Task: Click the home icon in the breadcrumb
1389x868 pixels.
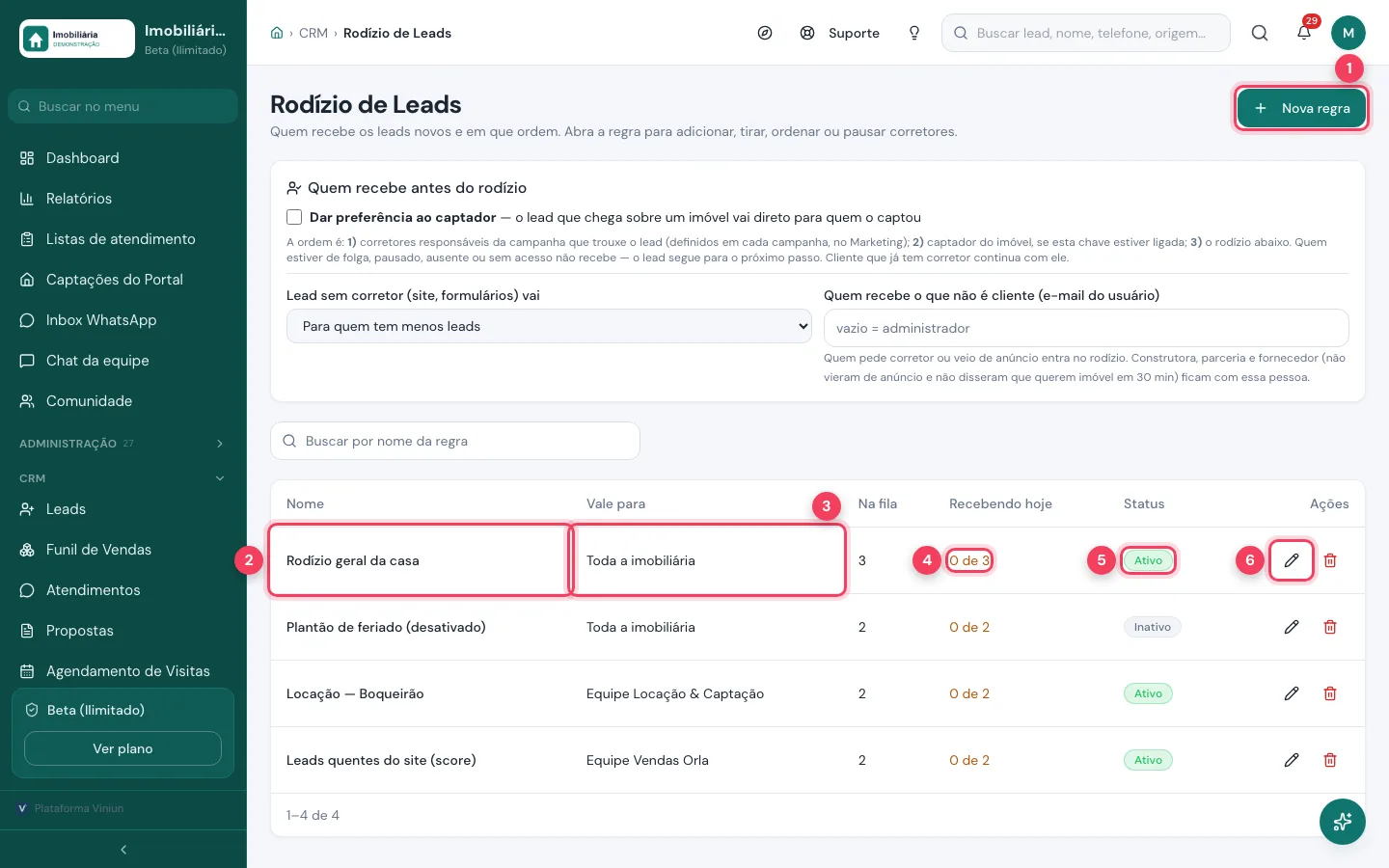Action: 277,33
